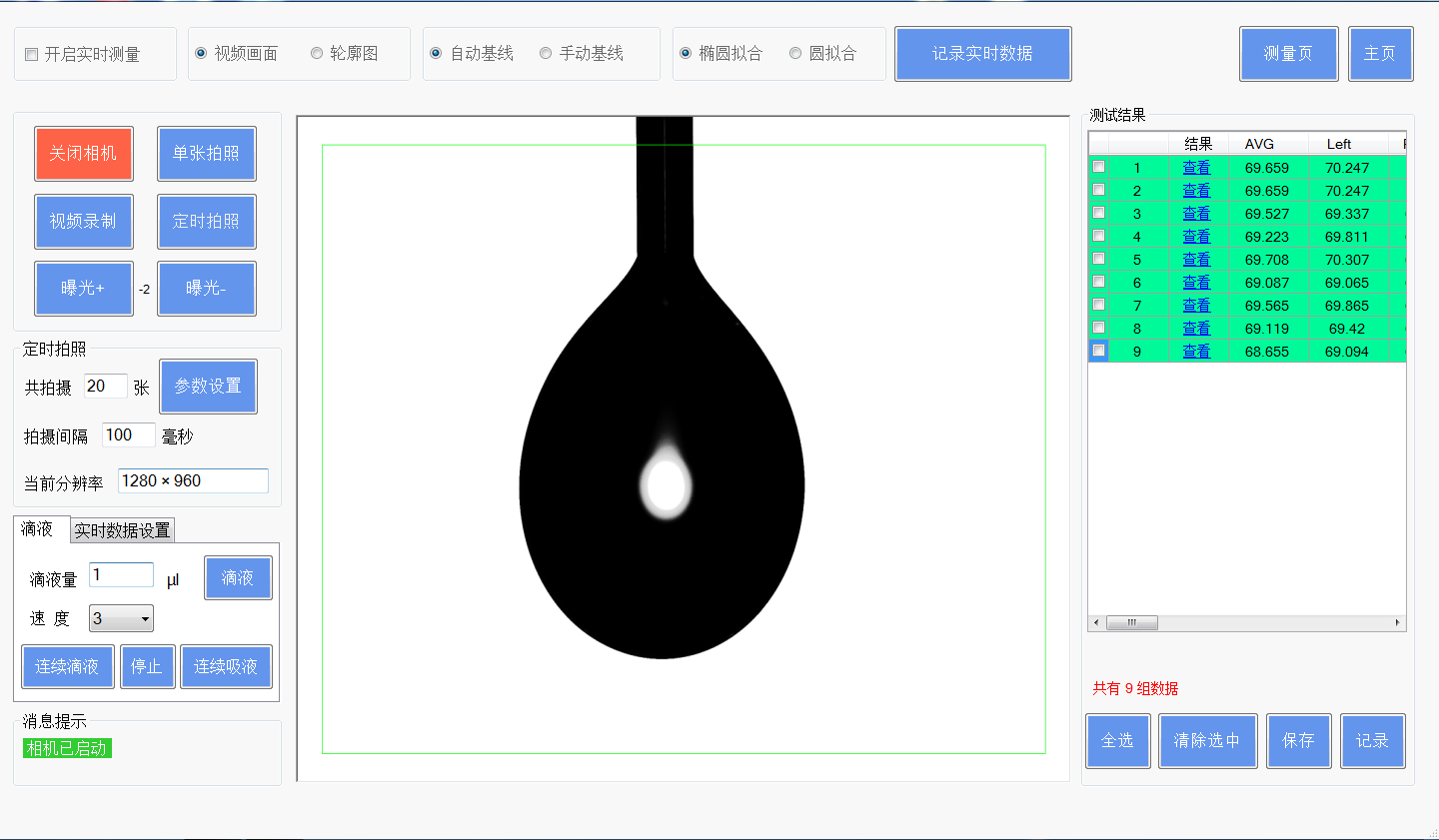Select the 滴液 tab

tap(38, 529)
